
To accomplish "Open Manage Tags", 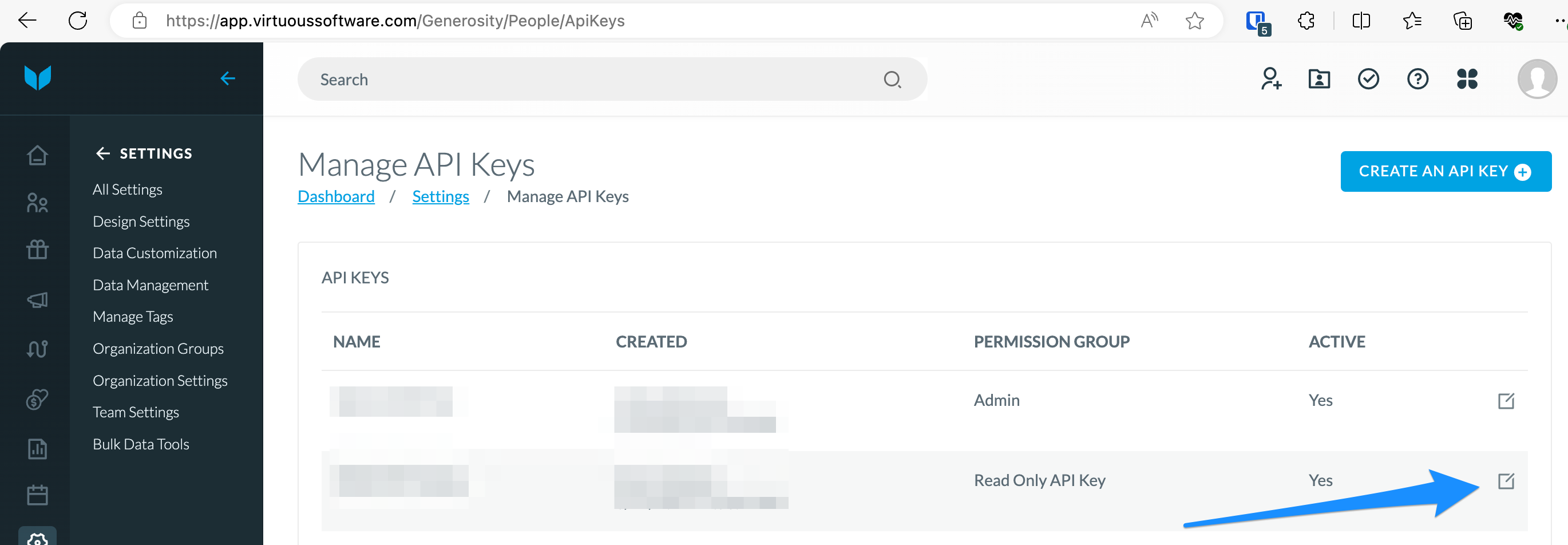I will click(x=133, y=317).
